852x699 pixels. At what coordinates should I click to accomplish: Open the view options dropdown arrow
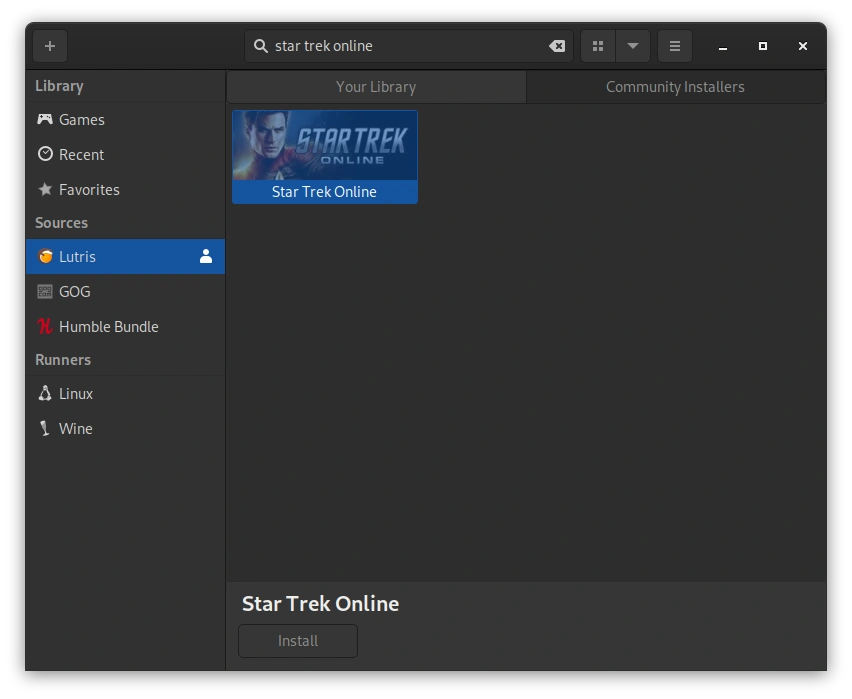click(633, 46)
